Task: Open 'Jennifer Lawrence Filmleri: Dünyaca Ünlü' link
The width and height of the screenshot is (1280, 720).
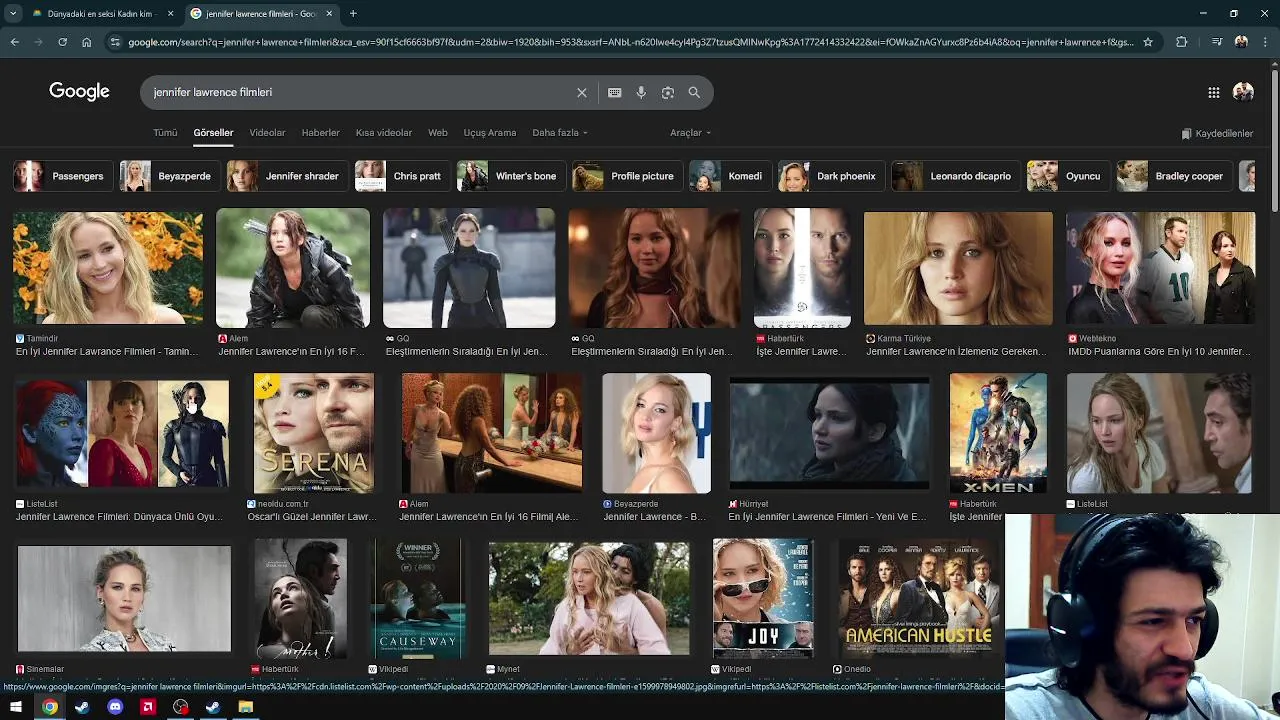Action: click(119, 517)
